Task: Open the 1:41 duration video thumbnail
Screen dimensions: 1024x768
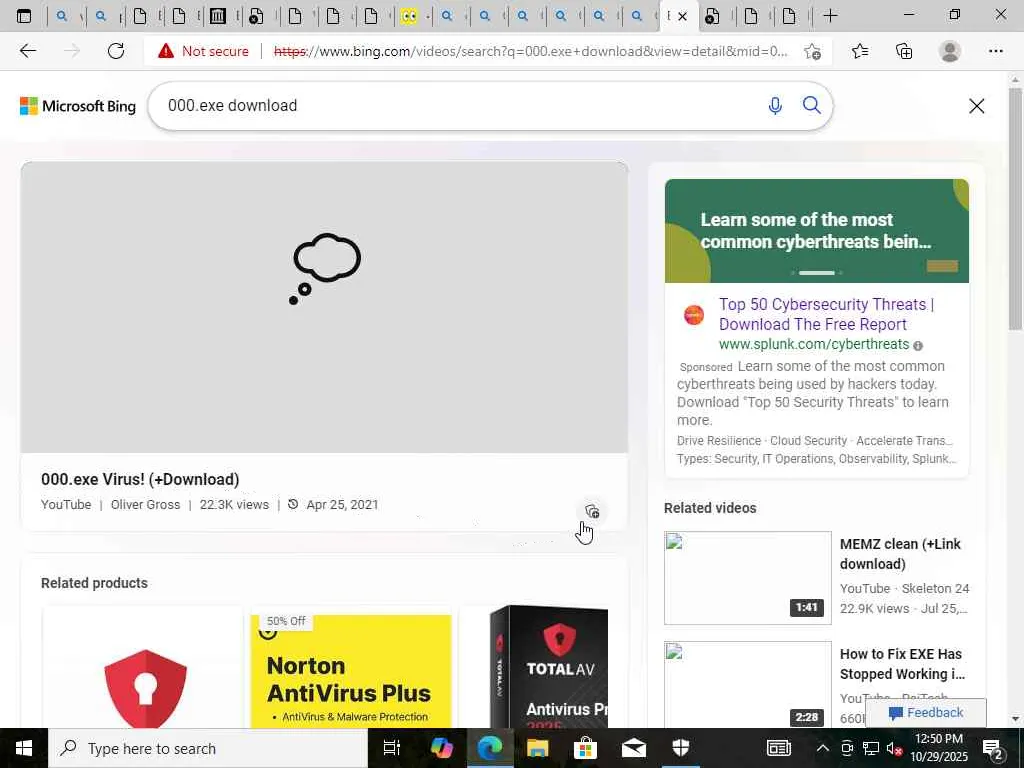Action: pyautogui.click(x=748, y=578)
